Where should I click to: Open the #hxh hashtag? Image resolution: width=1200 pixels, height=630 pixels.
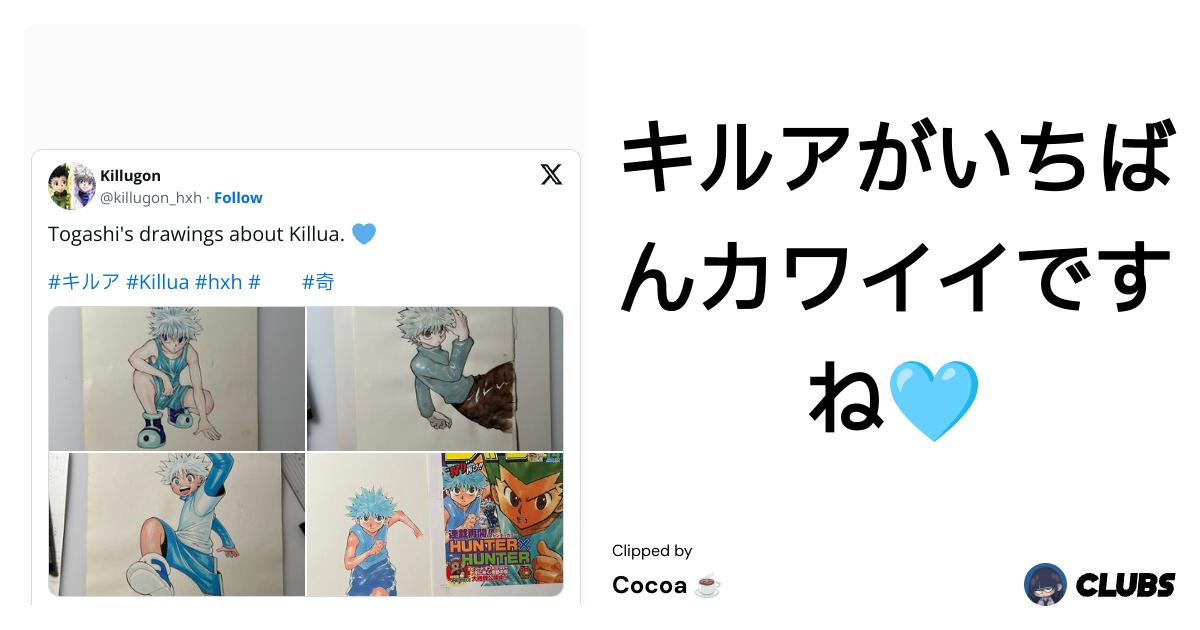pos(219,282)
